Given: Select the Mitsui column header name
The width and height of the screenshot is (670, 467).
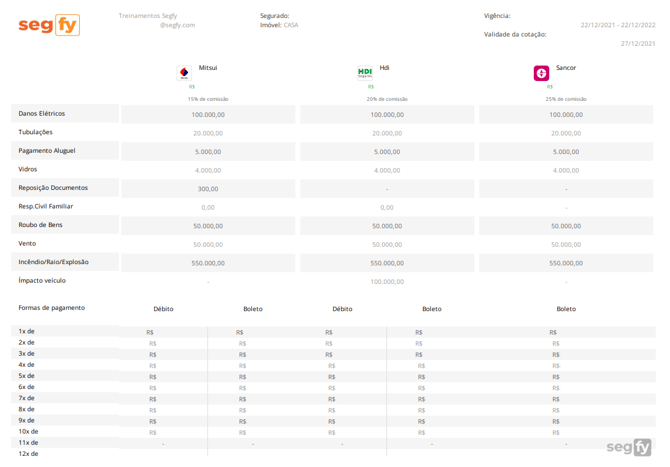Looking at the screenshot, I should tap(208, 68).
